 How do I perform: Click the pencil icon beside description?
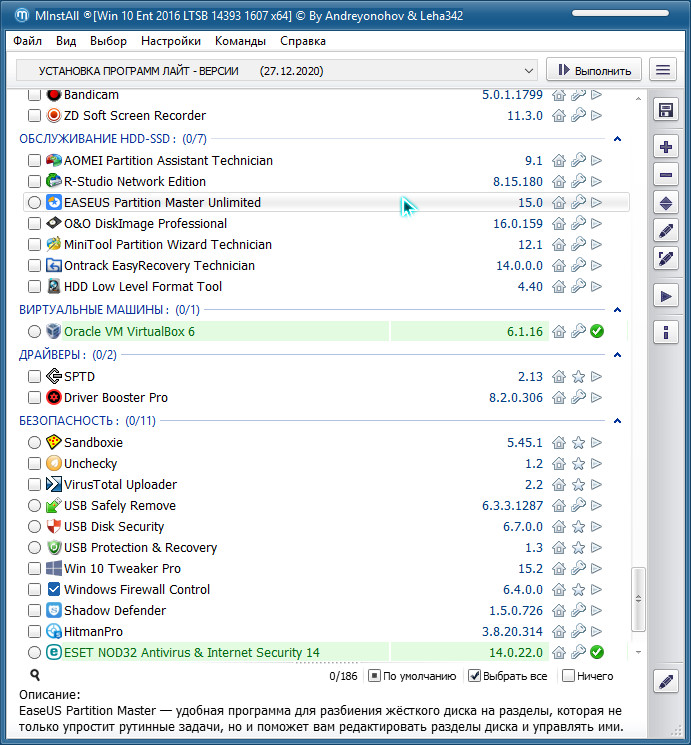(x=665, y=681)
